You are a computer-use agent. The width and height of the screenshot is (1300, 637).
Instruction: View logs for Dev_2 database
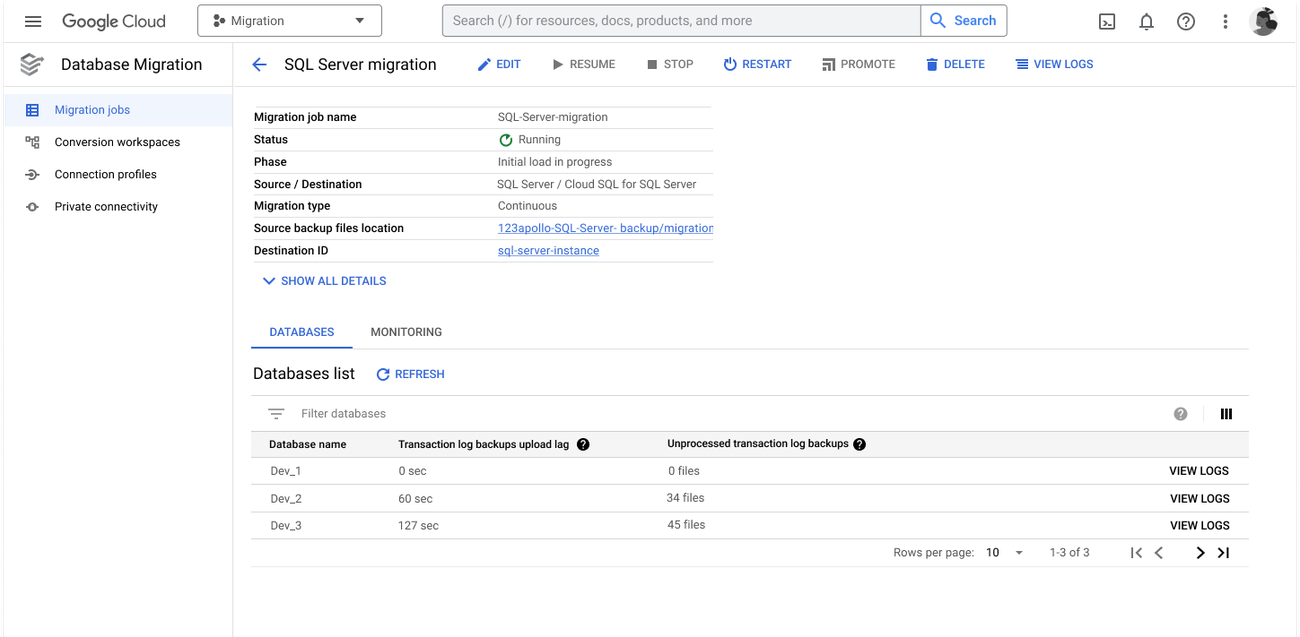[x=1199, y=498]
